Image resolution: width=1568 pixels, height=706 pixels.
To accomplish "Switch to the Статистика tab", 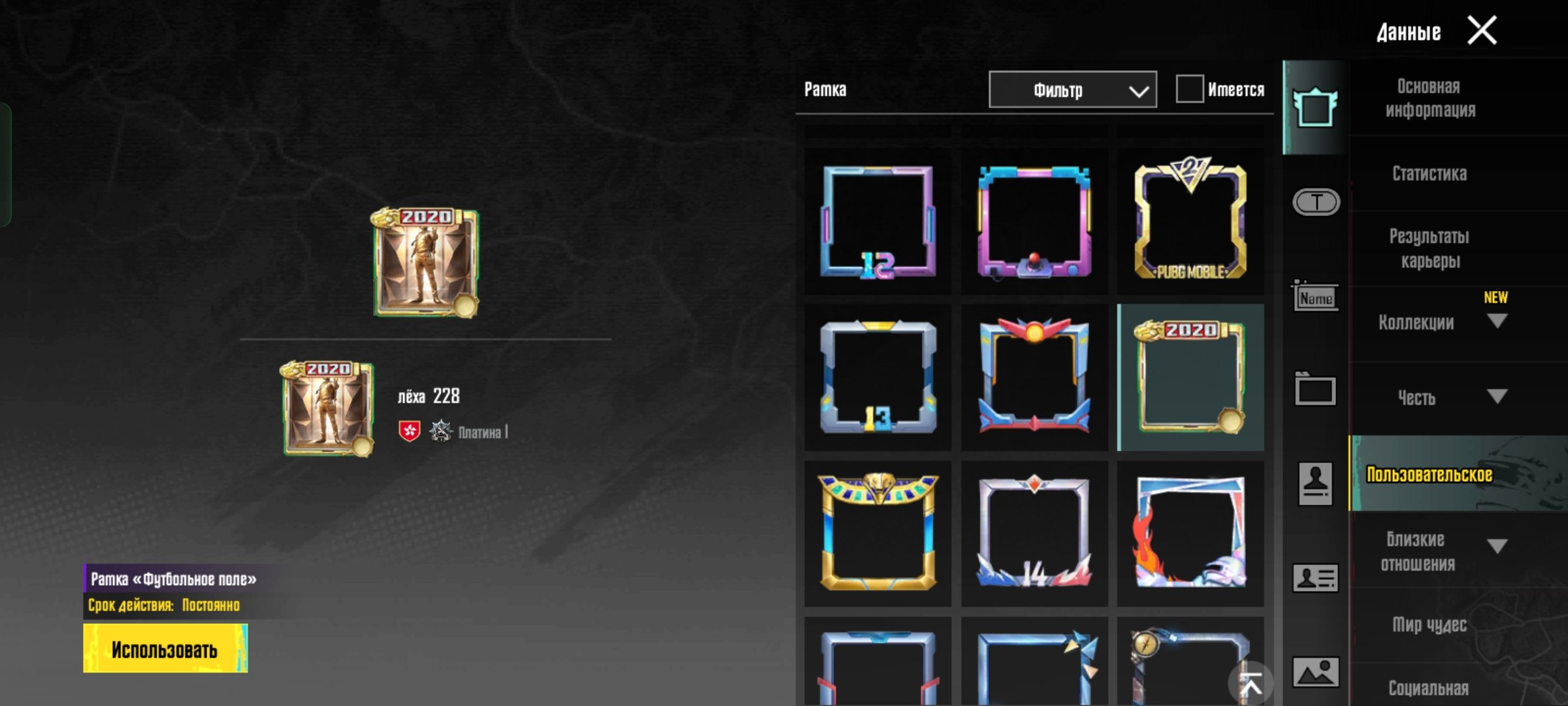I will 1429,173.
